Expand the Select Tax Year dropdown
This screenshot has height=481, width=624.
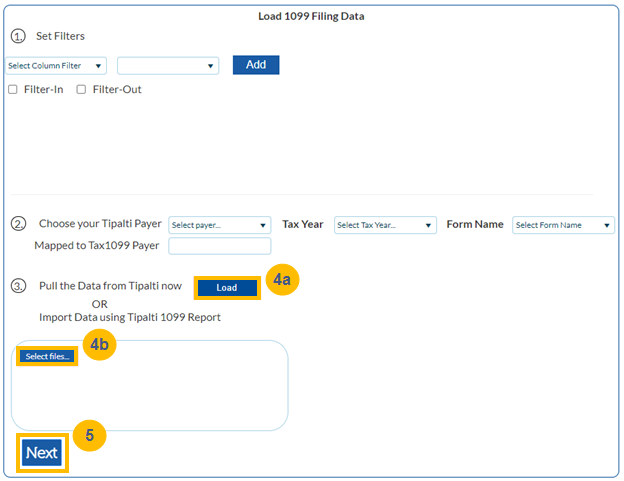(x=385, y=225)
